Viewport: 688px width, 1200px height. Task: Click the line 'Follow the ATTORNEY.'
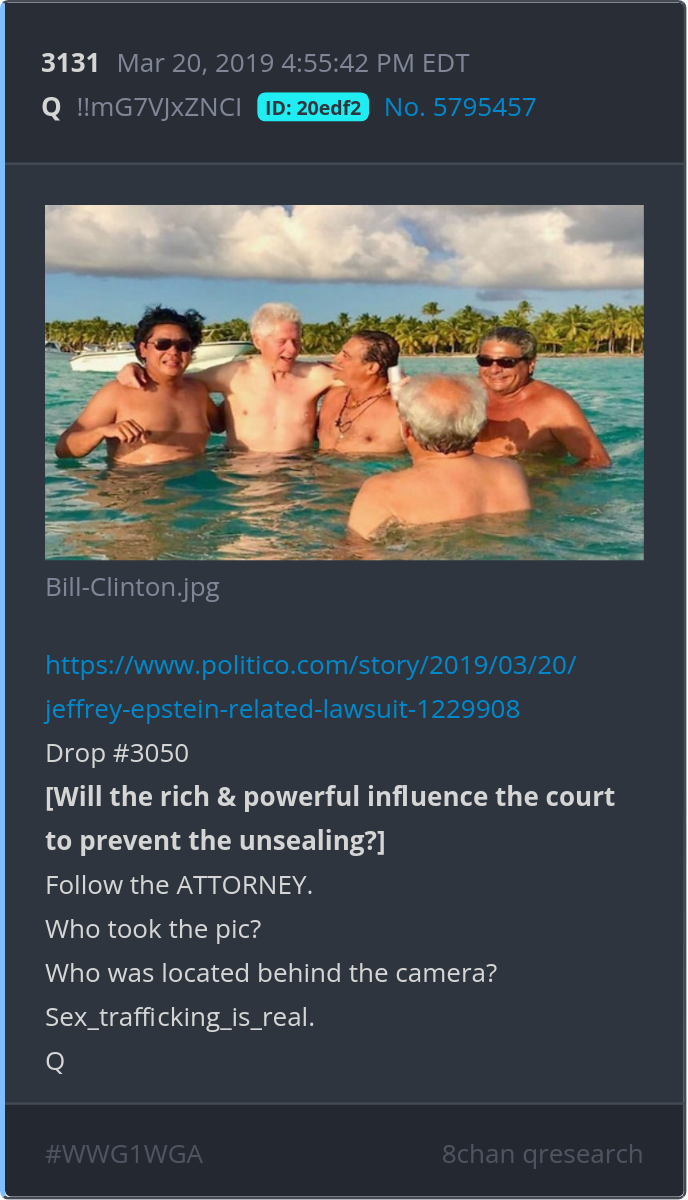(179, 885)
